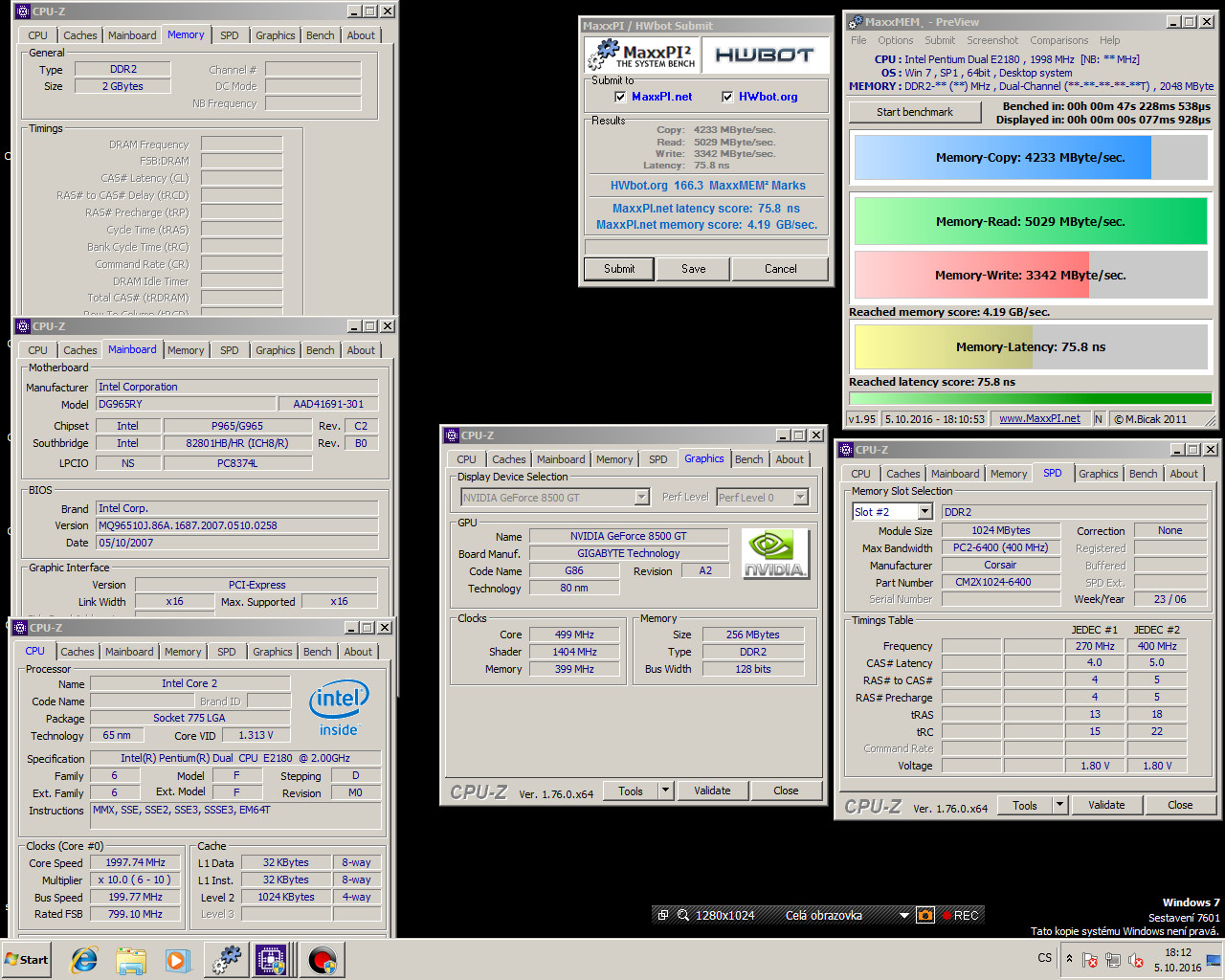
Task: Expand the Tools arrow in the Graphics window
Action: [666, 791]
